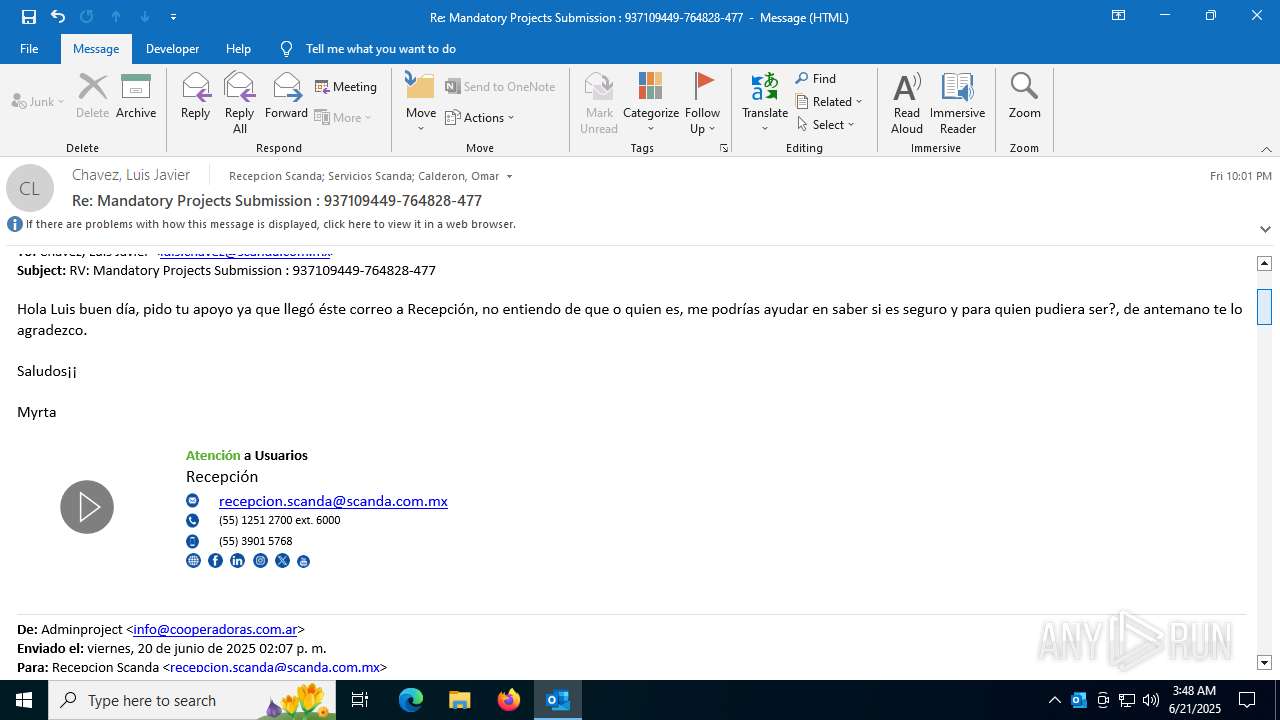Click the website globe icon in signature
This screenshot has height=720, width=1280.
pyautogui.click(x=193, y=561)
